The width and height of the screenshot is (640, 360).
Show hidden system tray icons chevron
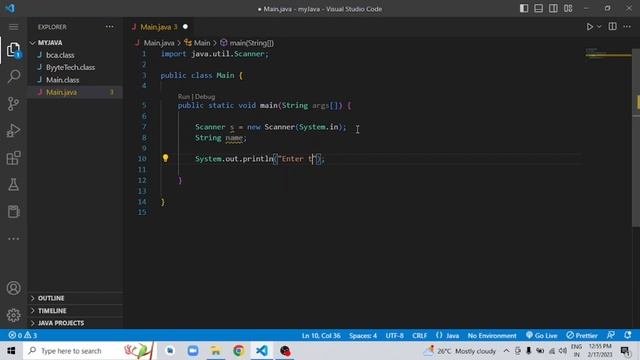[x=506, y=351]
